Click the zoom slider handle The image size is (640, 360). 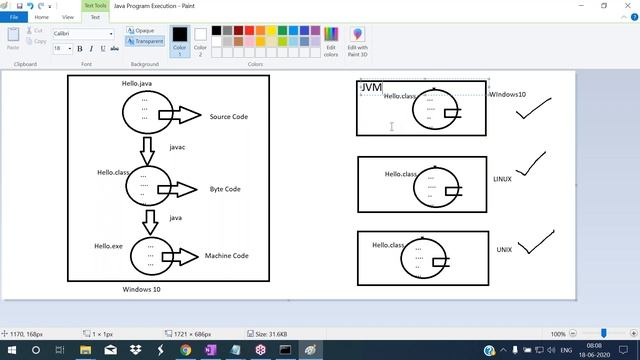coord(604,333)
